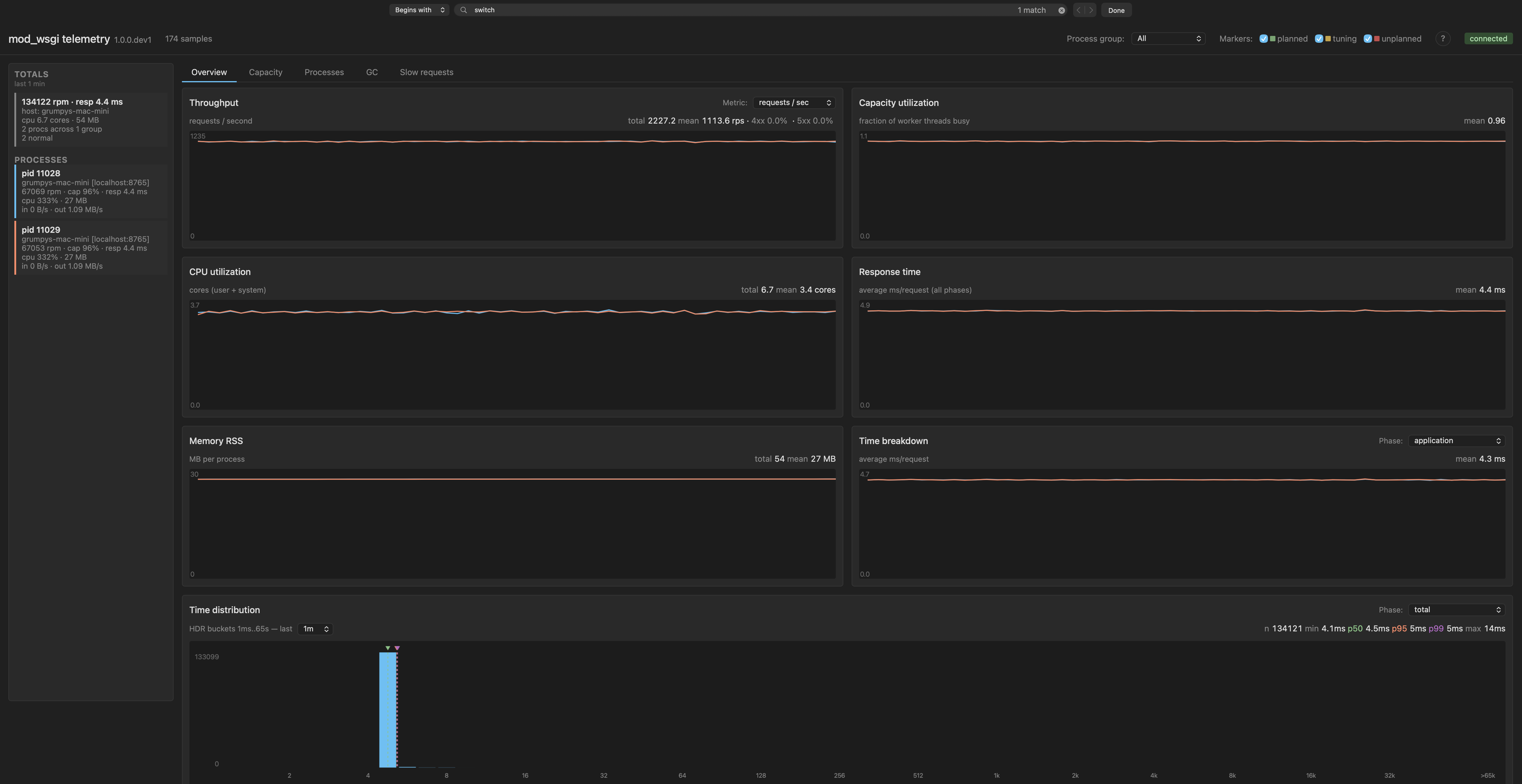Click the PROCESSES section heading
This screenshot has width=1522, height=784.
tap(41, 160)
